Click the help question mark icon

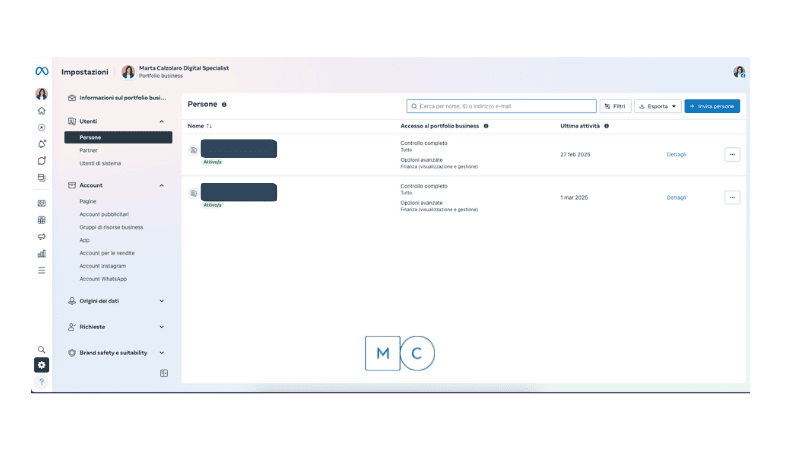(41, 382)
